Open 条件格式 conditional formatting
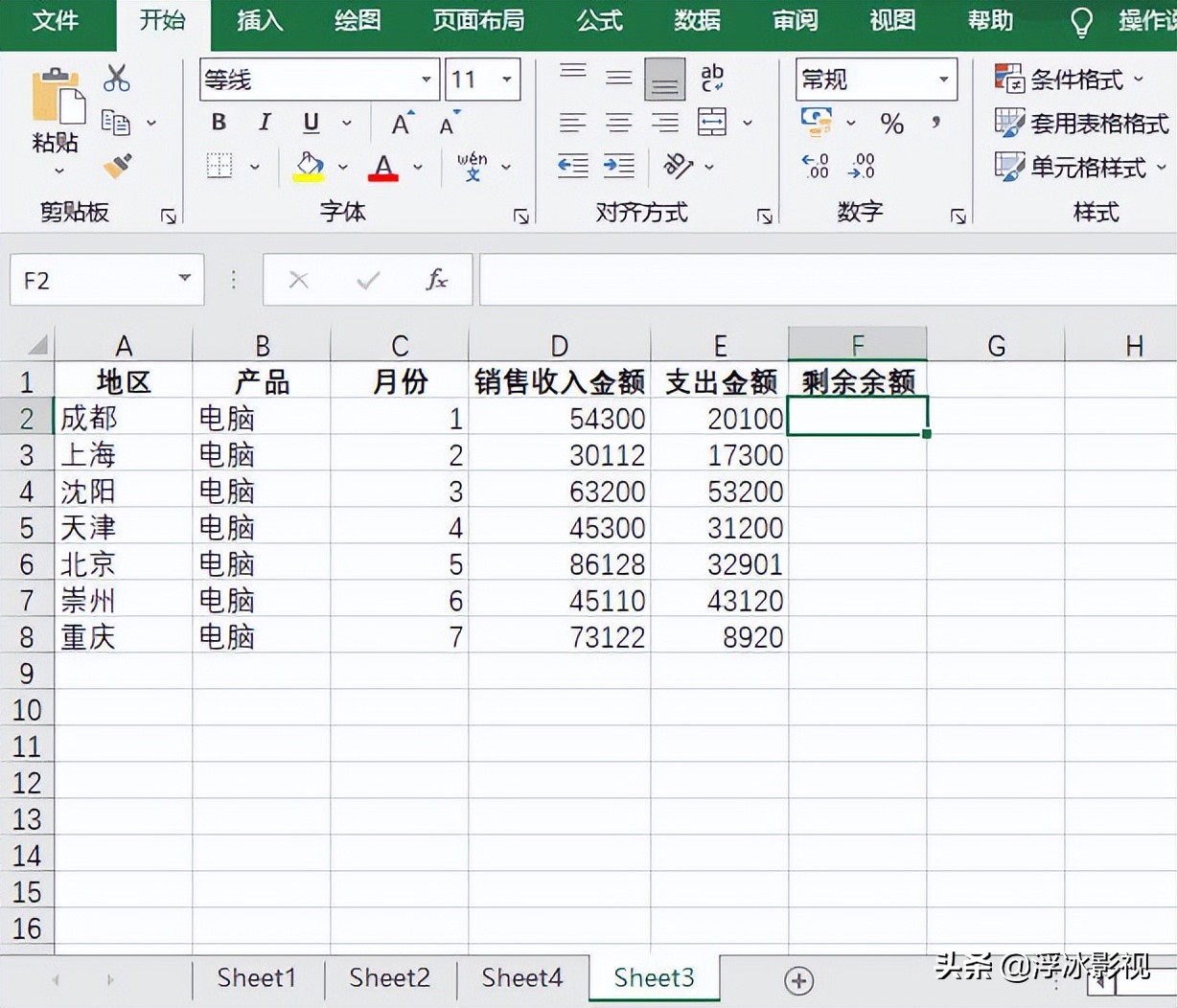Screen dimensions: 1177x1008 coord(1070,79)
